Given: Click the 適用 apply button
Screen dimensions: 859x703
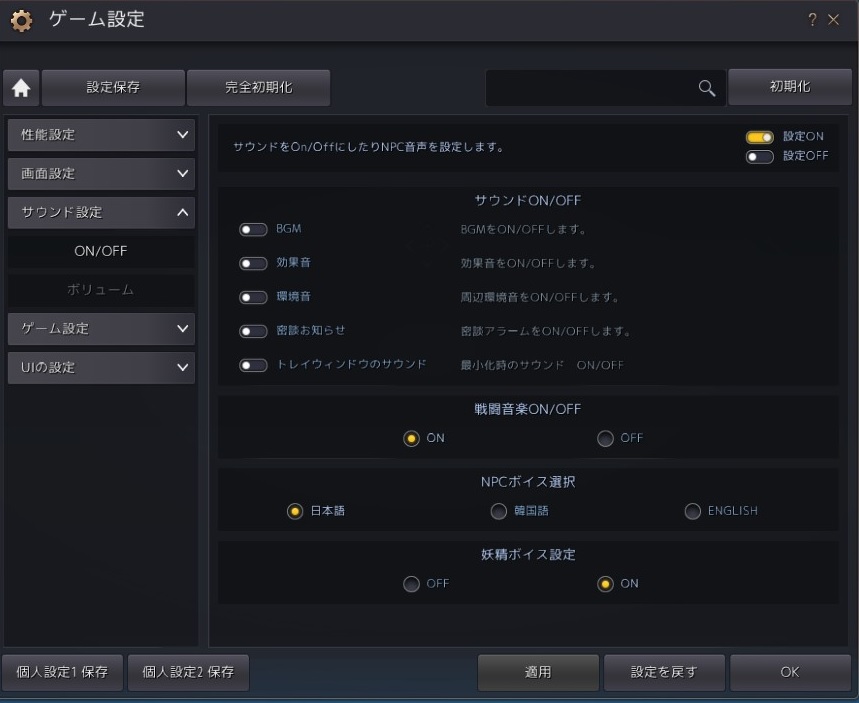Looking at the screenshot, I should (x=538, y=672).
